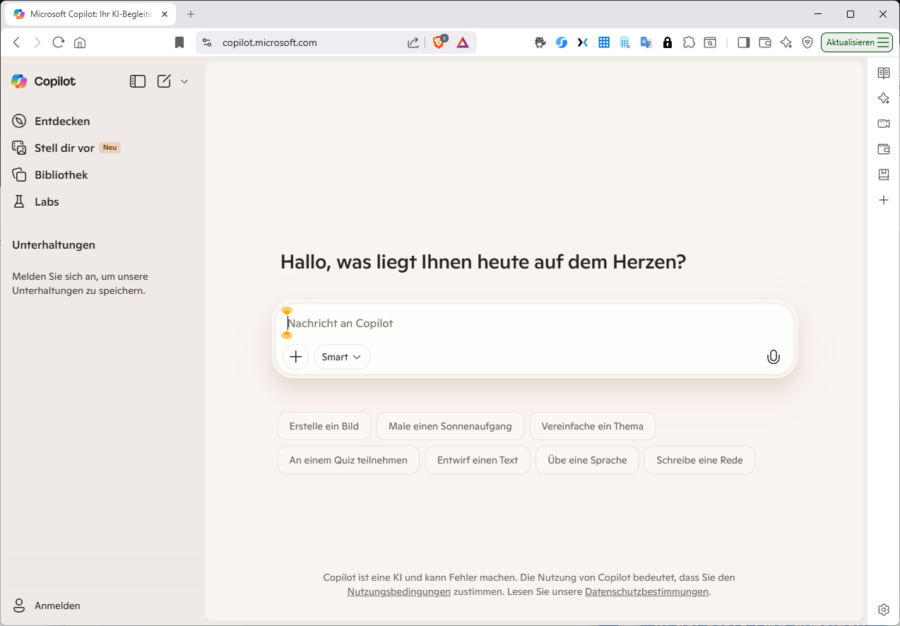Screen dimensions: 900x626
Task: Open Brave Shields icon in the address bar
Action: (x=439, y=42)
